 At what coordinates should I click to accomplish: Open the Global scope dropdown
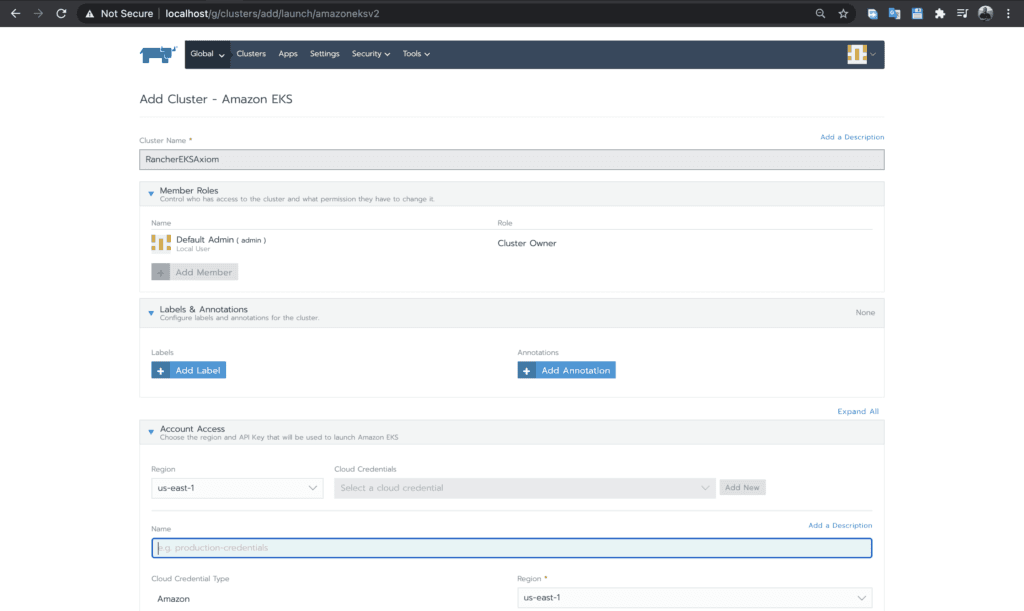(x=207, y=54)
